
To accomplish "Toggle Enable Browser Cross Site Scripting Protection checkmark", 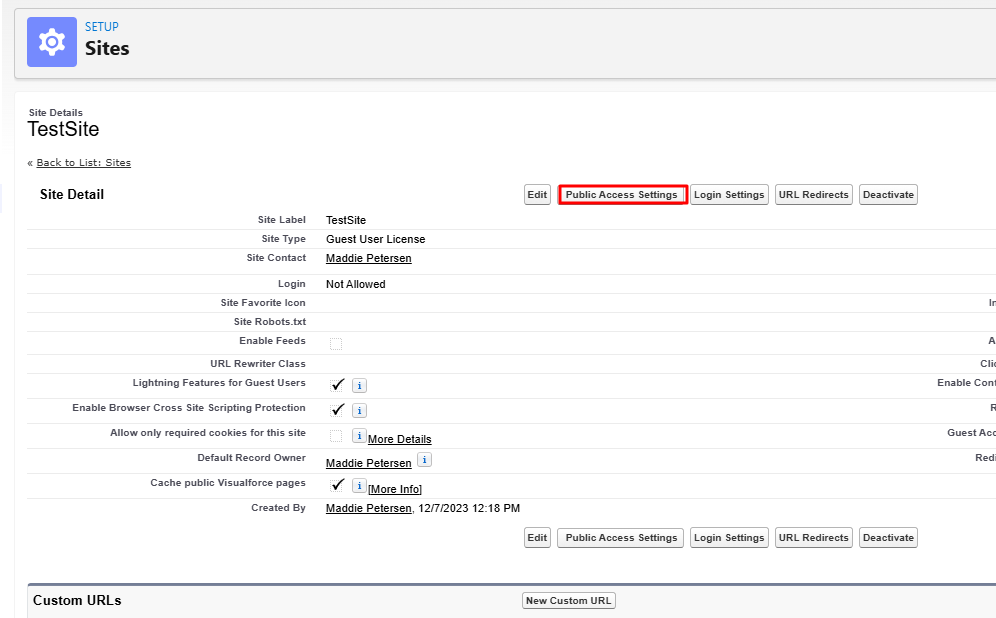I will click(337, 410).
